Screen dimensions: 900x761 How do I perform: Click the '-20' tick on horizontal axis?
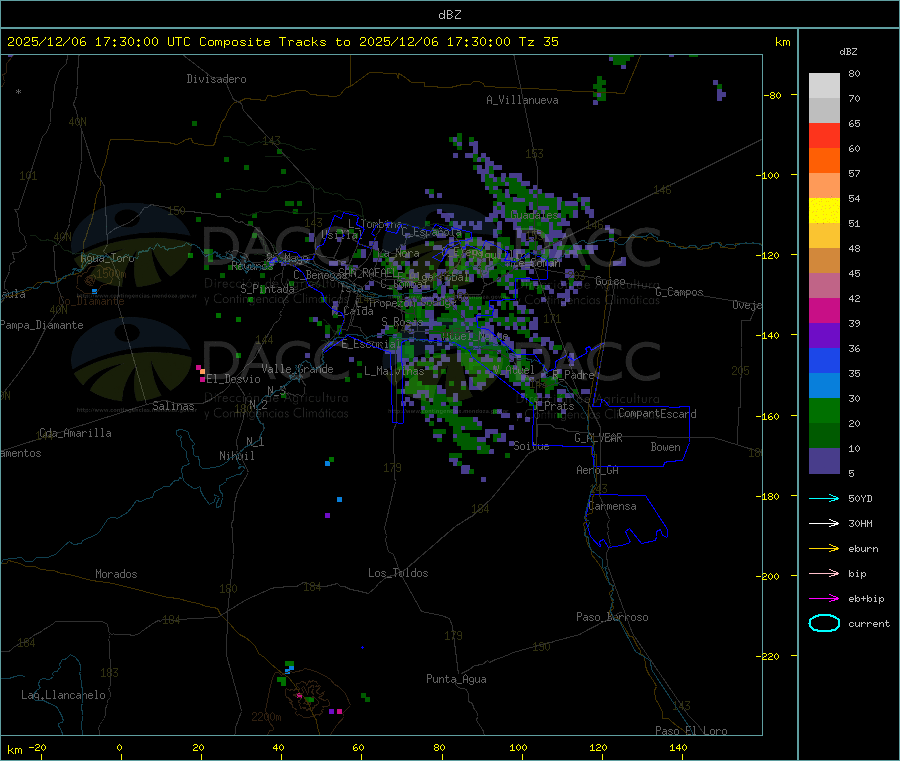pyautogui.click(x=37, y=747)
